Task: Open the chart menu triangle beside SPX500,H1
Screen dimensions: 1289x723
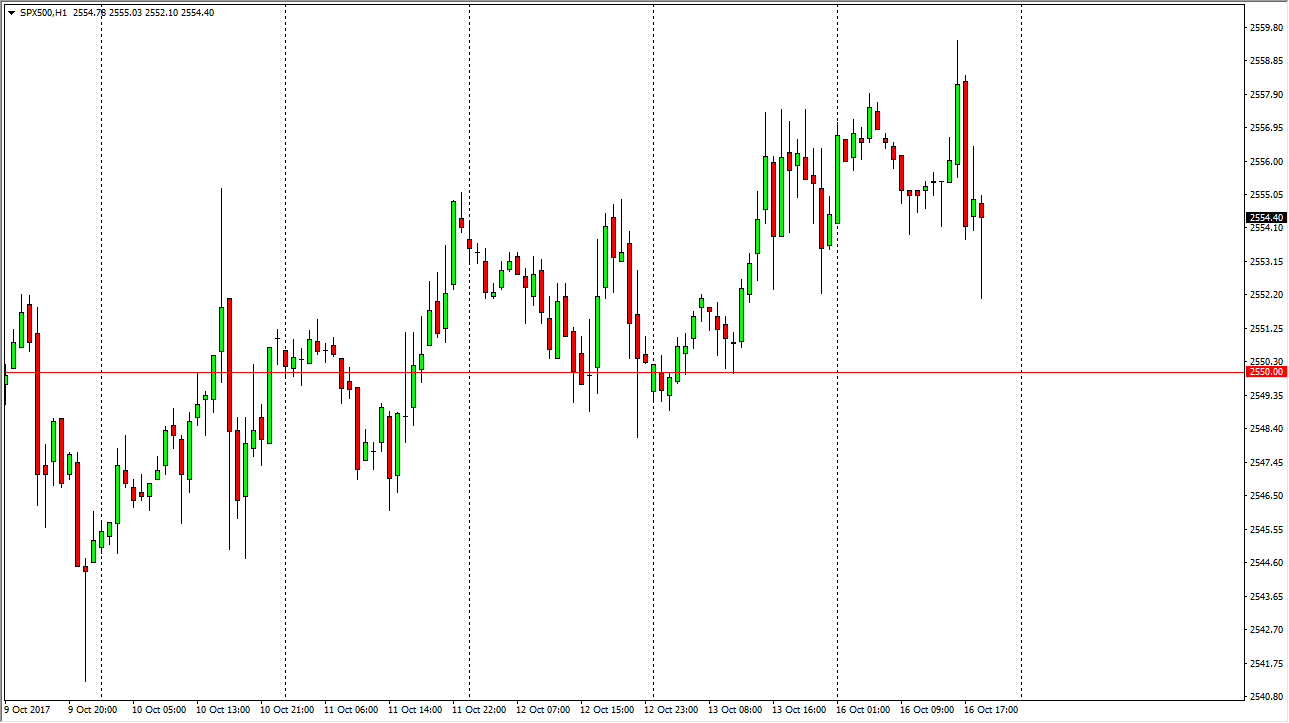Action: tap(11, 13)
